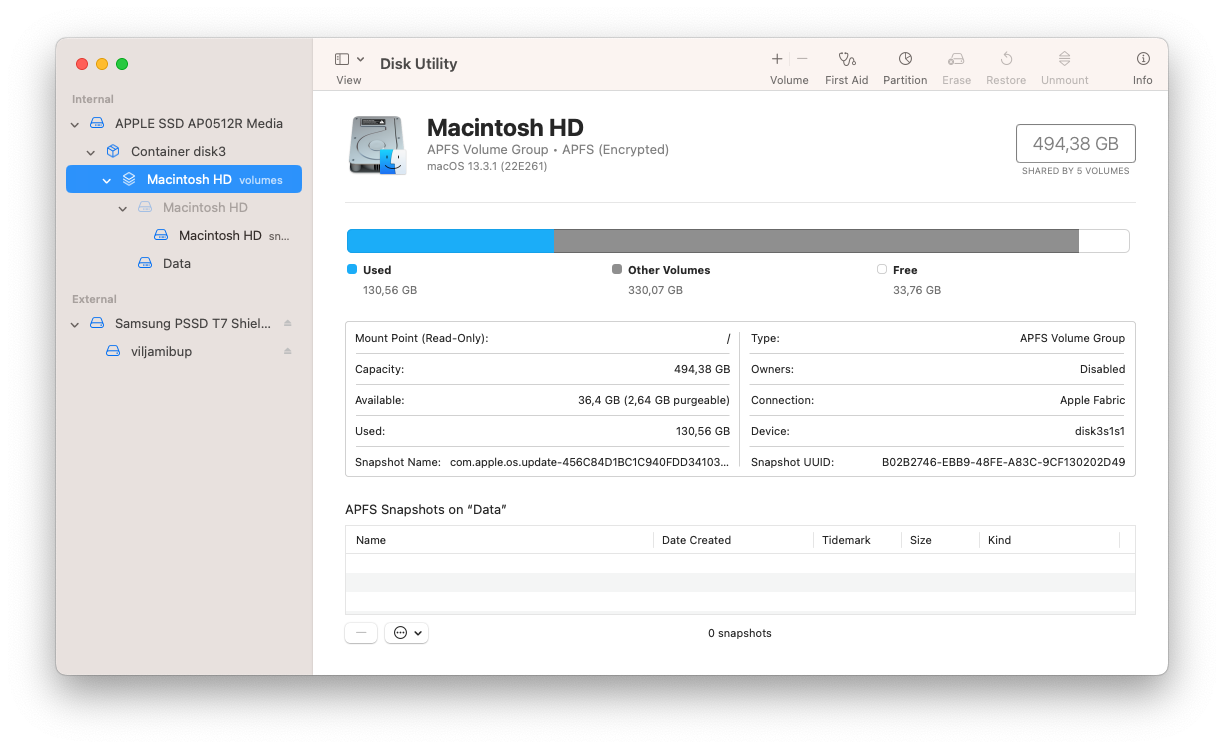Click the large Macintosh HD disk image
The image size is (1224, 749).
(378, 145)
